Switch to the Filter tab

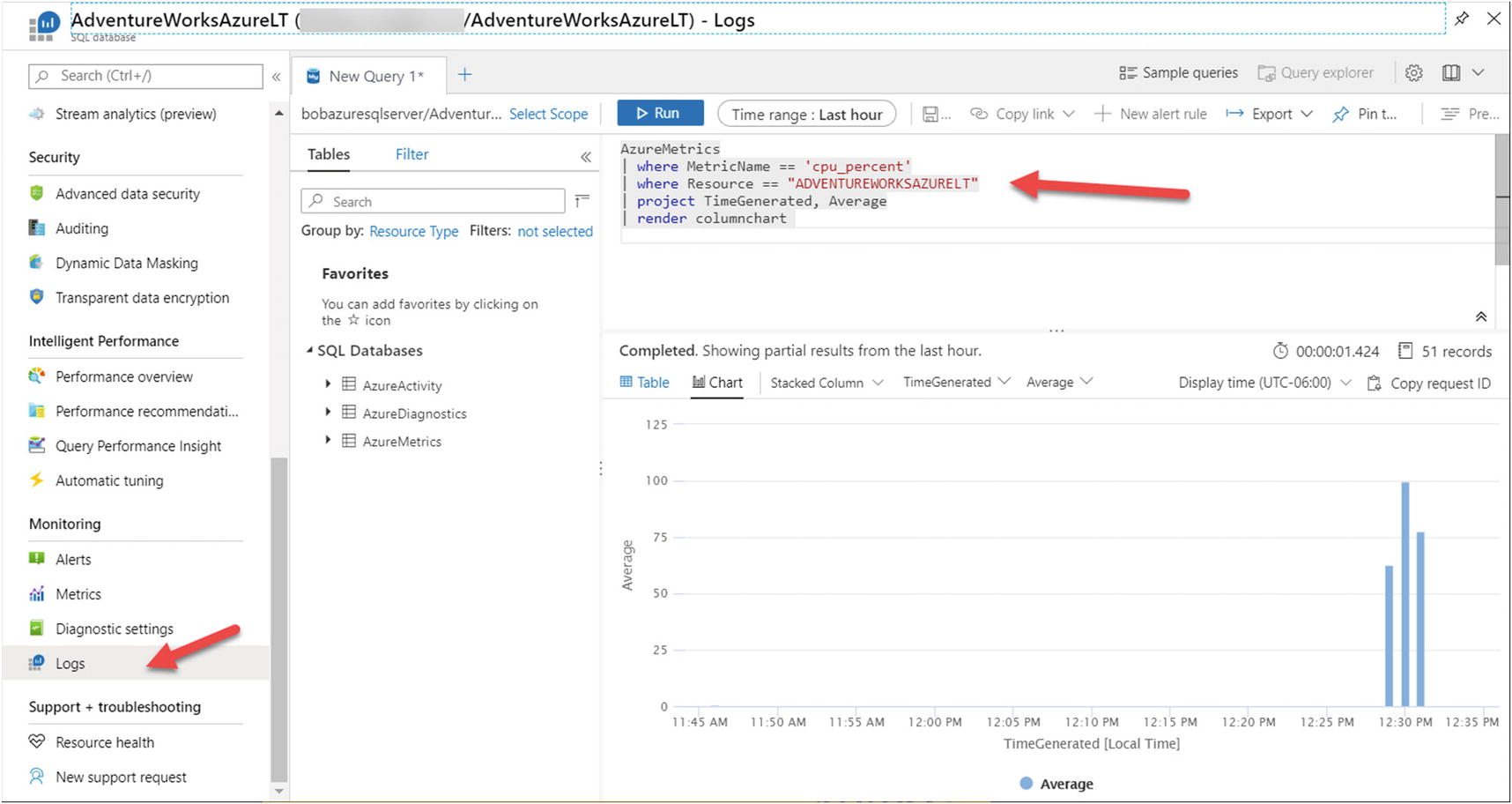(x=411, y=154)
